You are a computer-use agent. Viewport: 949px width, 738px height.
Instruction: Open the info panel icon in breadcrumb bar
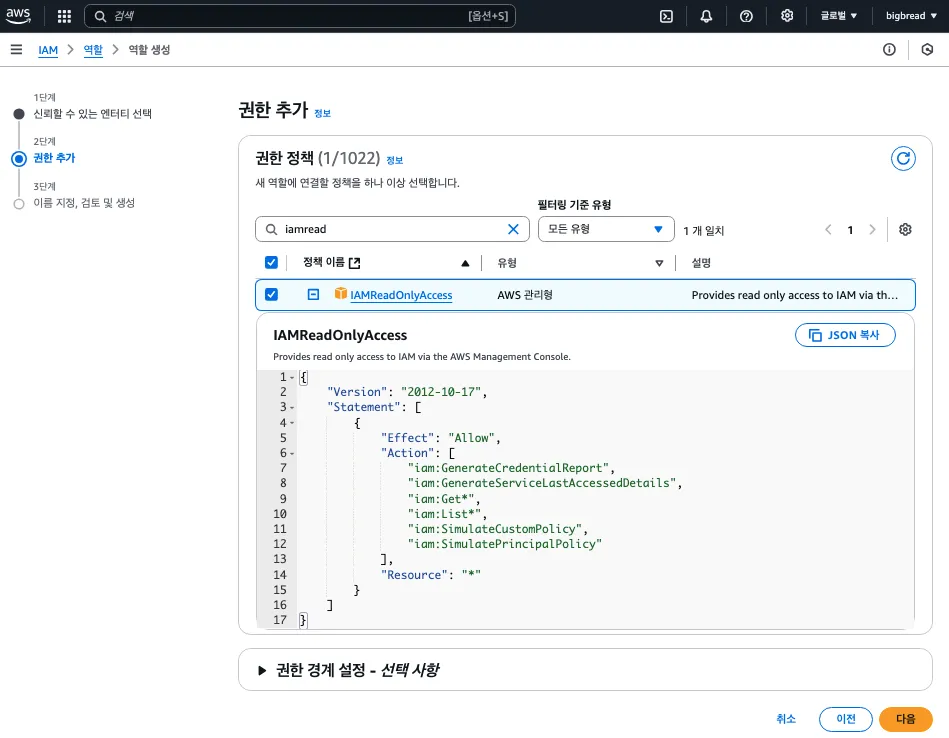pyautogui.click(x=888, y=50)
